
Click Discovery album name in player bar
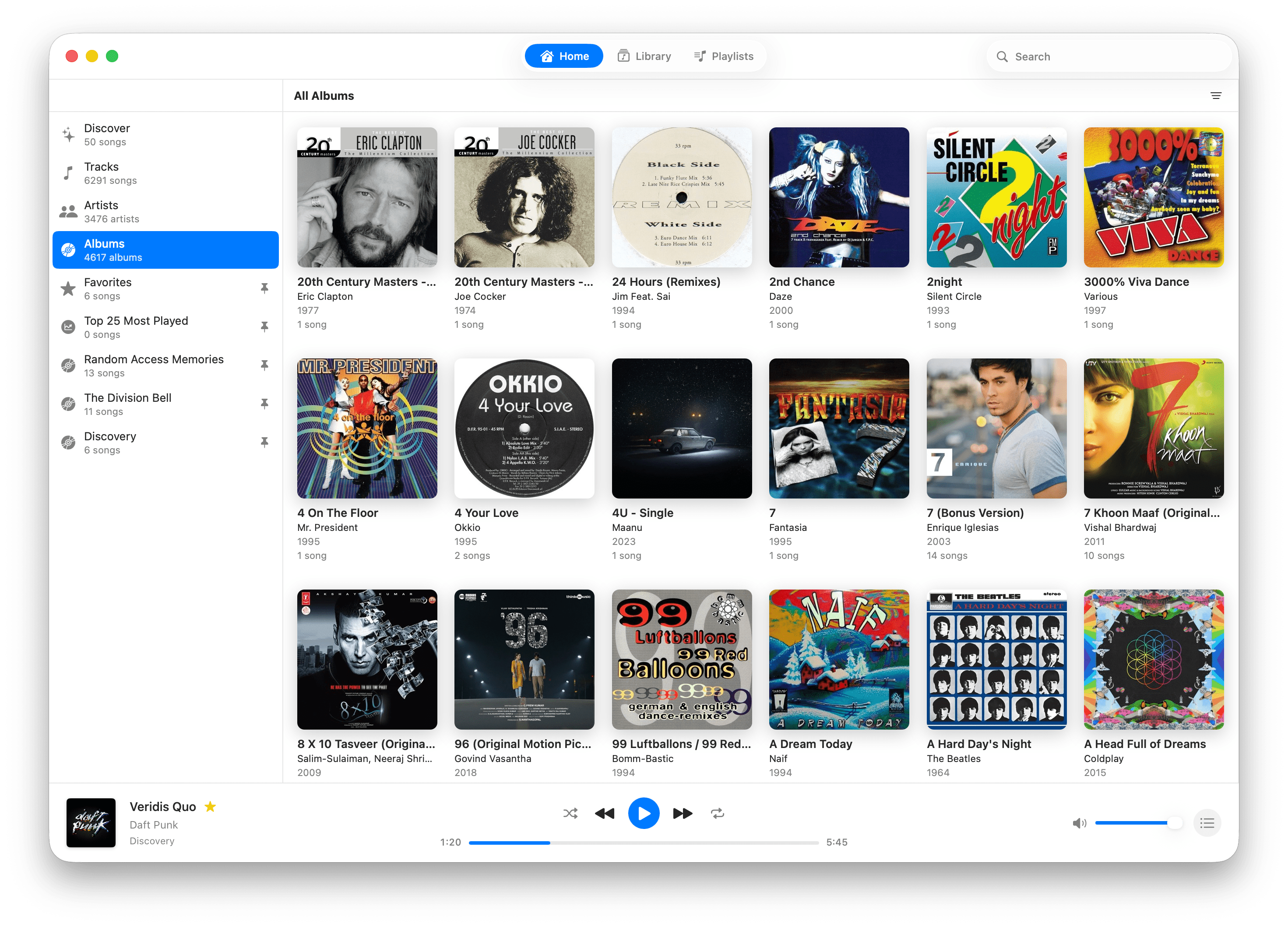tap(151, 841)
